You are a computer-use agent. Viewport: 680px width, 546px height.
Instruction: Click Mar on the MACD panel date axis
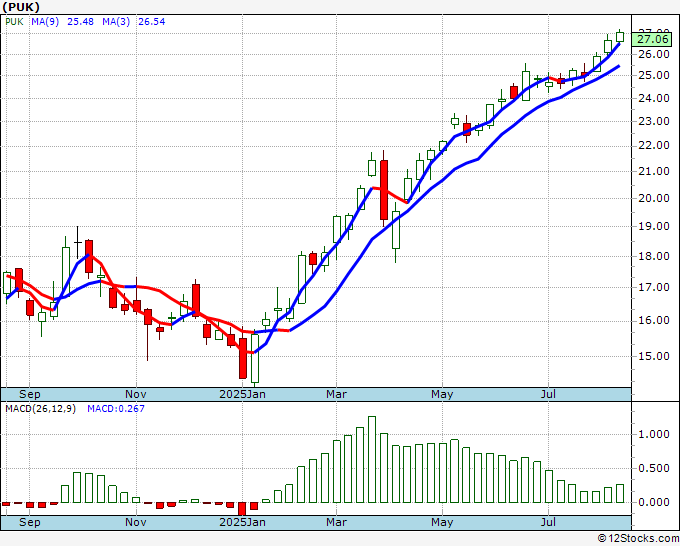click(337, 522)
